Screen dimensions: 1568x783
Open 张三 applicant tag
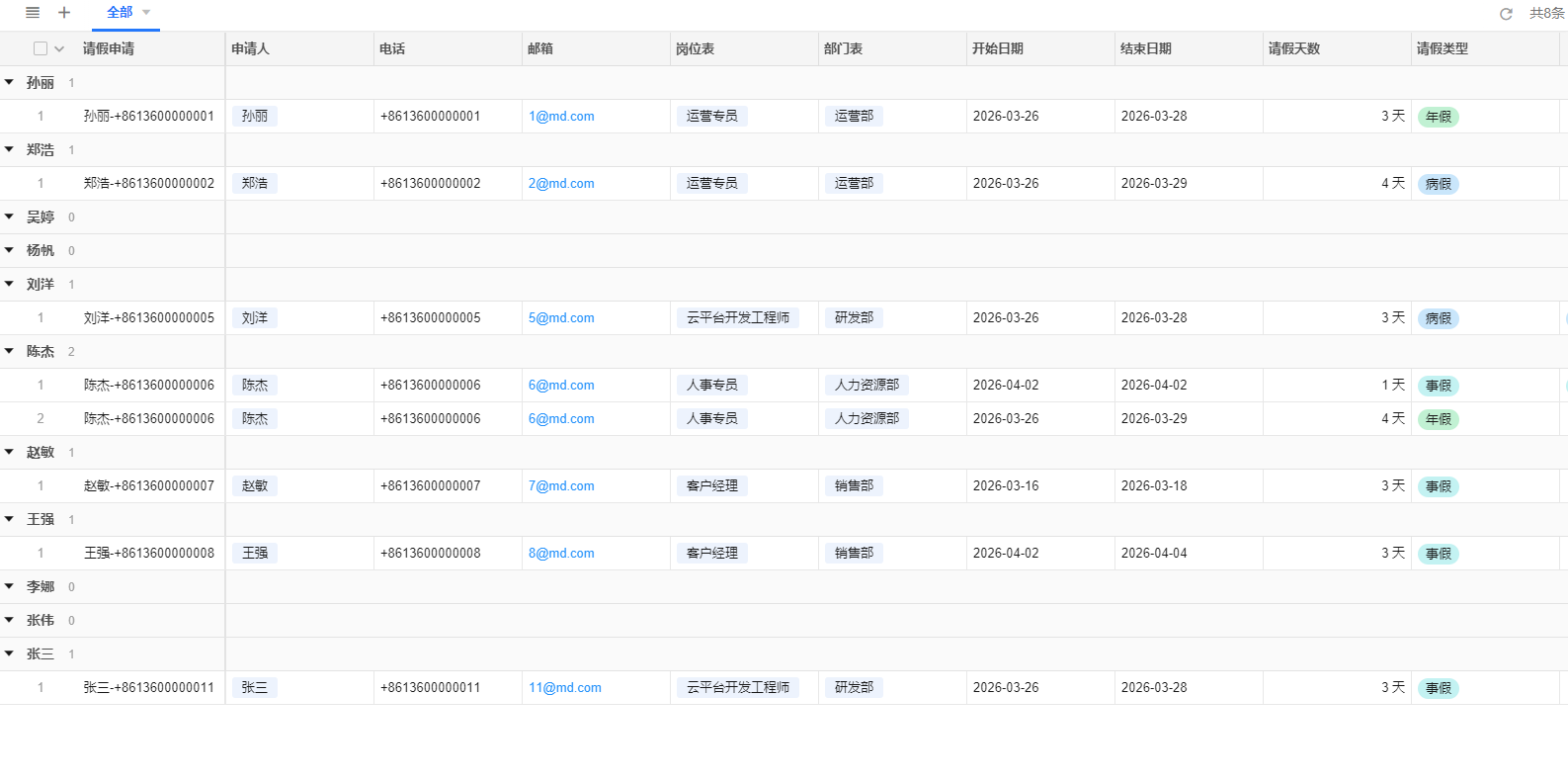tap(255, 688)
